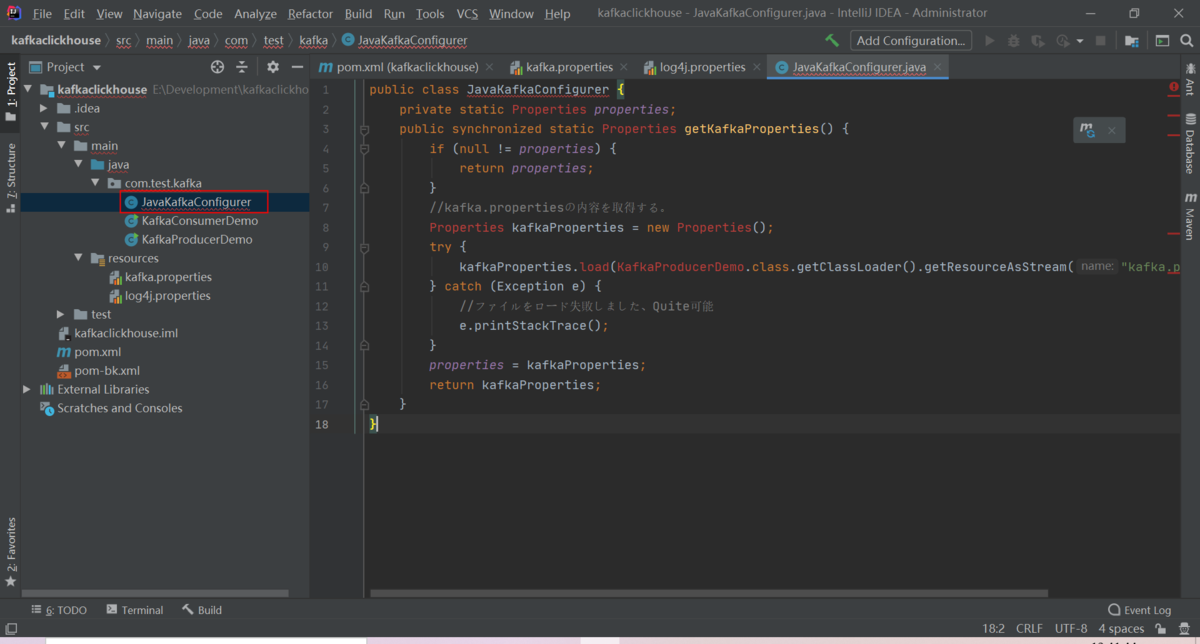The image size is (1200, 644).
Task: Expand the .idea folder
Action: pyautogui.click(x=44, y=108)
